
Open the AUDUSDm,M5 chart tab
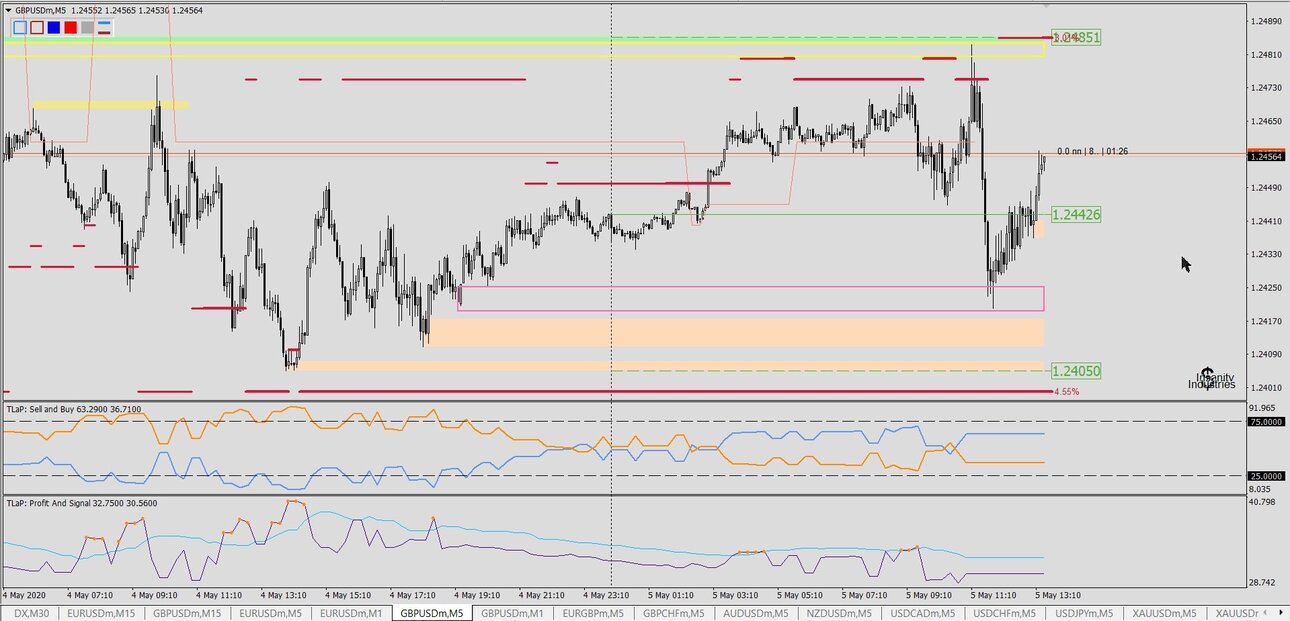[755, 613]
